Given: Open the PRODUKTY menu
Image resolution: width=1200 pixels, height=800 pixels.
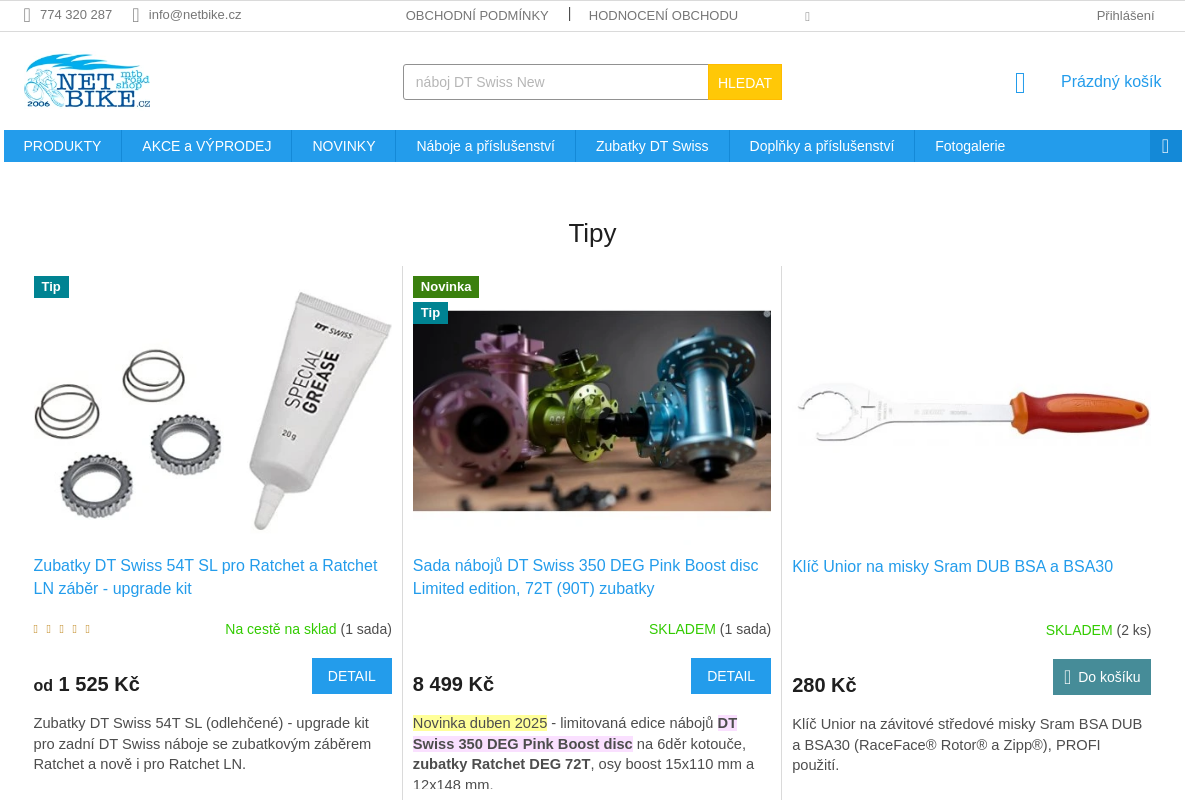Looking at the screenshot, I should coord(63,146).
